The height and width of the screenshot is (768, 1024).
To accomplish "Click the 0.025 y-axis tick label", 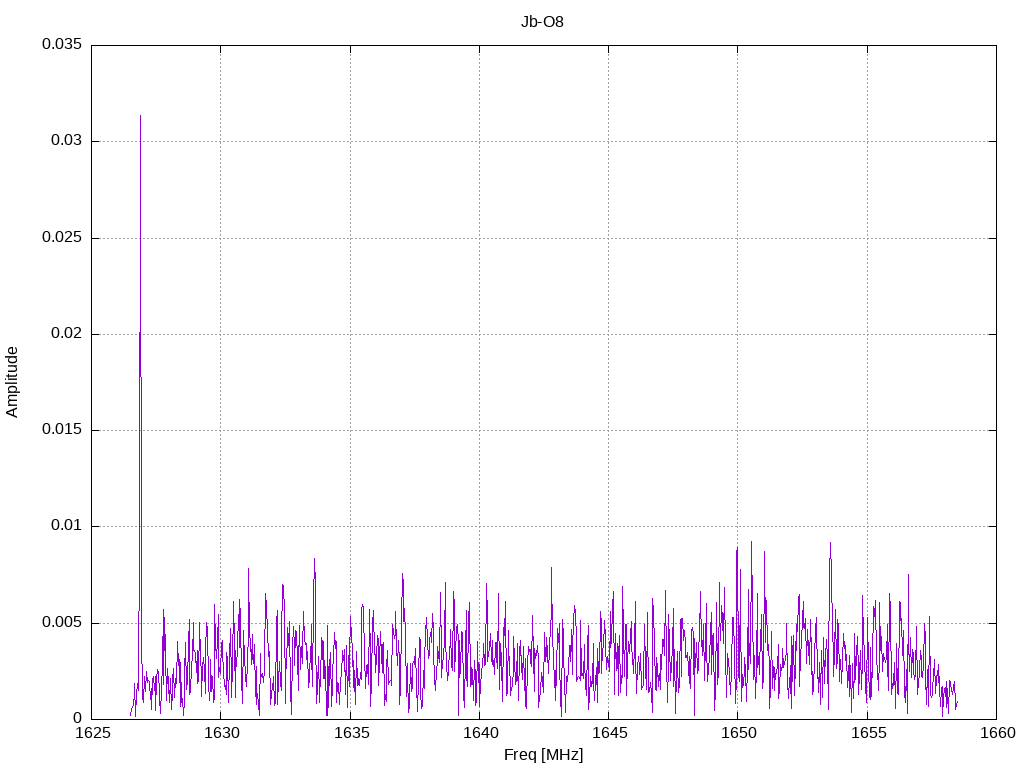I will (x=61, y=238).
